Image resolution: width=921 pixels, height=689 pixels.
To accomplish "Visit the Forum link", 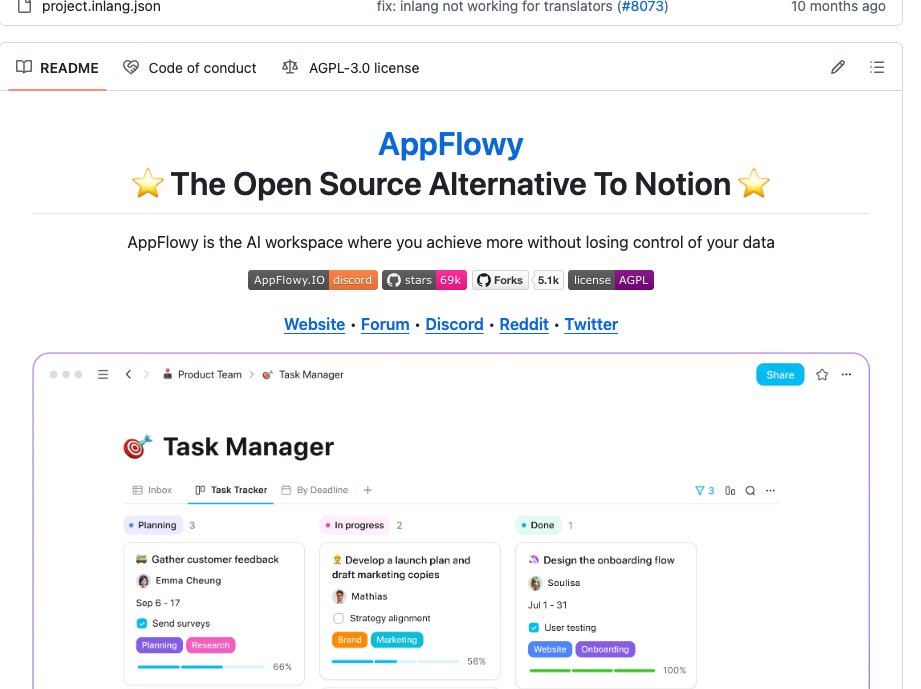I will 385,324.
